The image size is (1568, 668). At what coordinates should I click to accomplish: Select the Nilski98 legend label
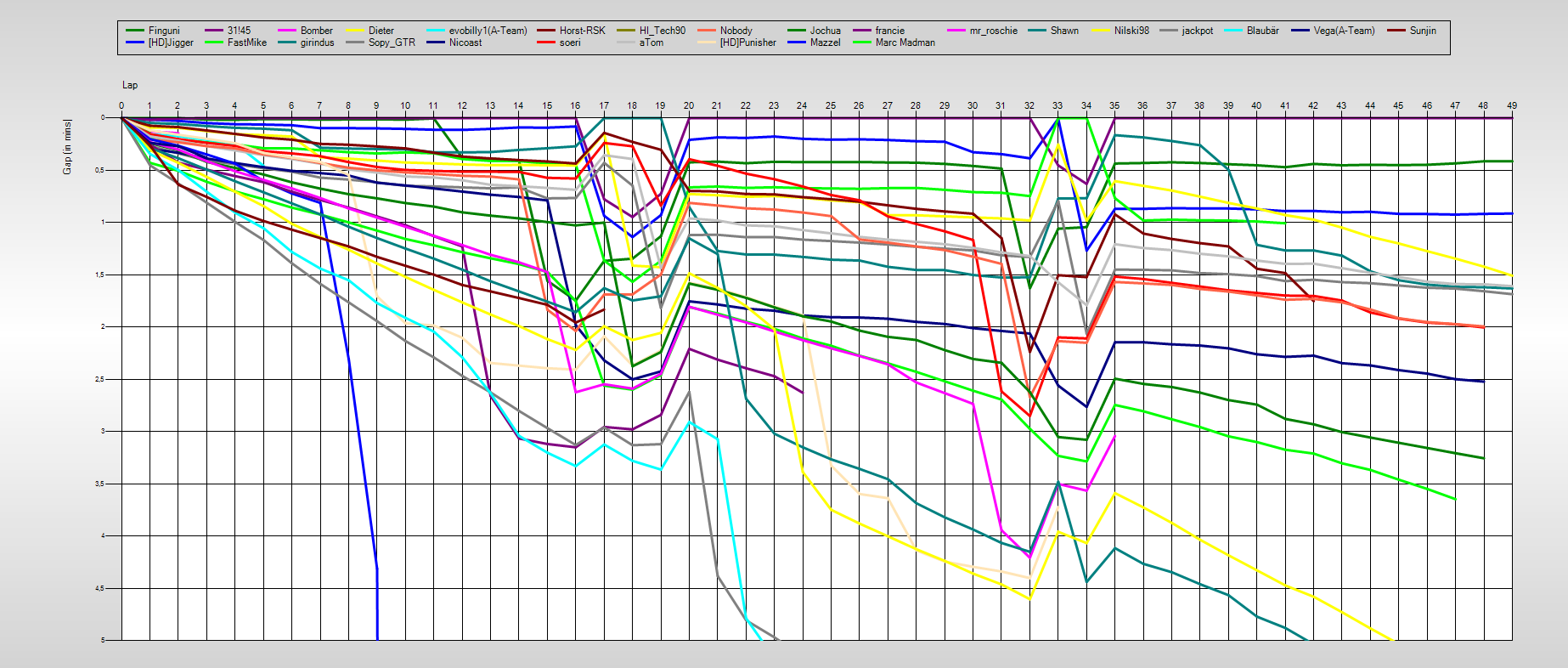tap(1131, 31)
